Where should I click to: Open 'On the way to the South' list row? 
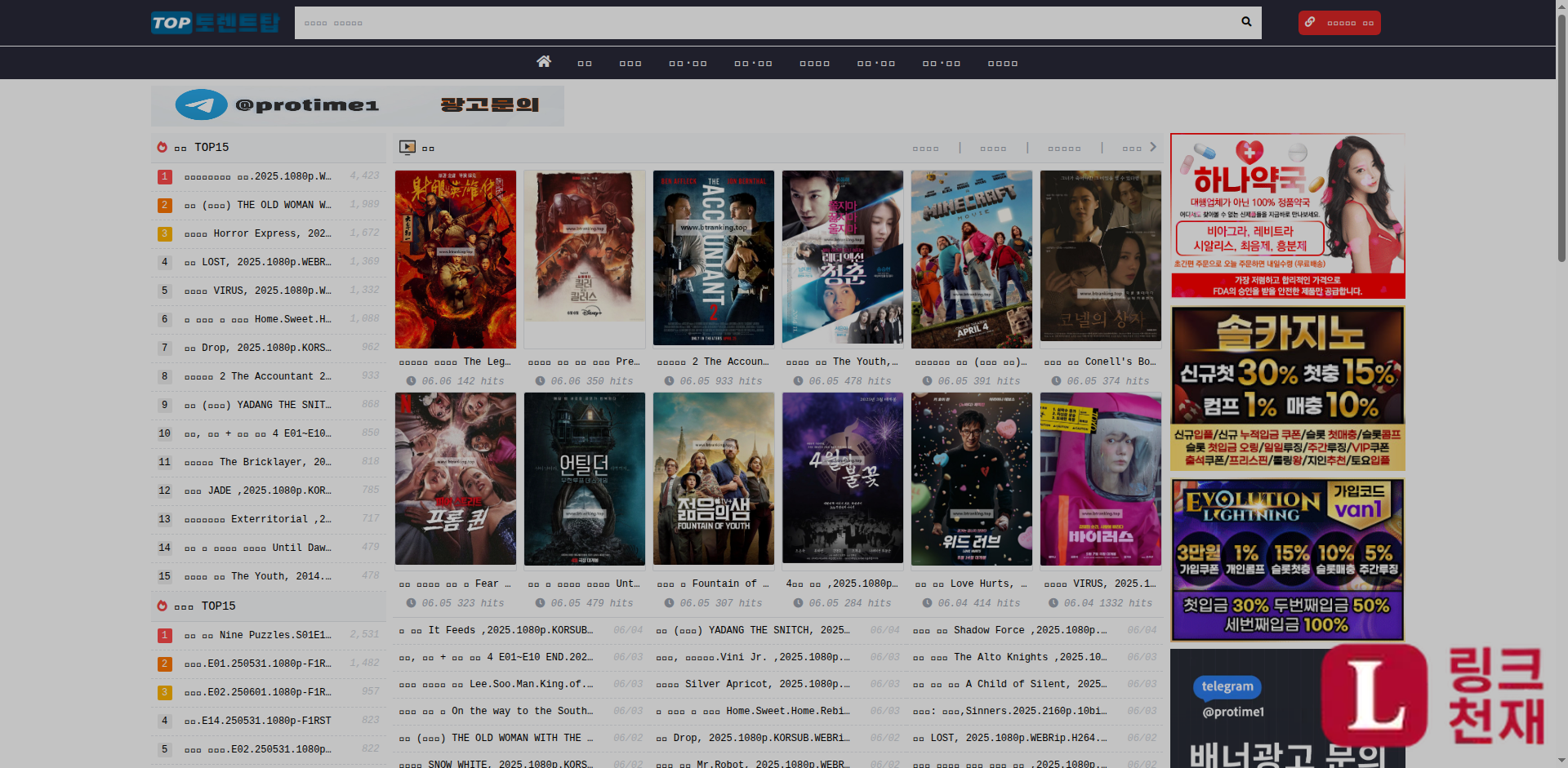pyautogui.click(x=496, y=711)
